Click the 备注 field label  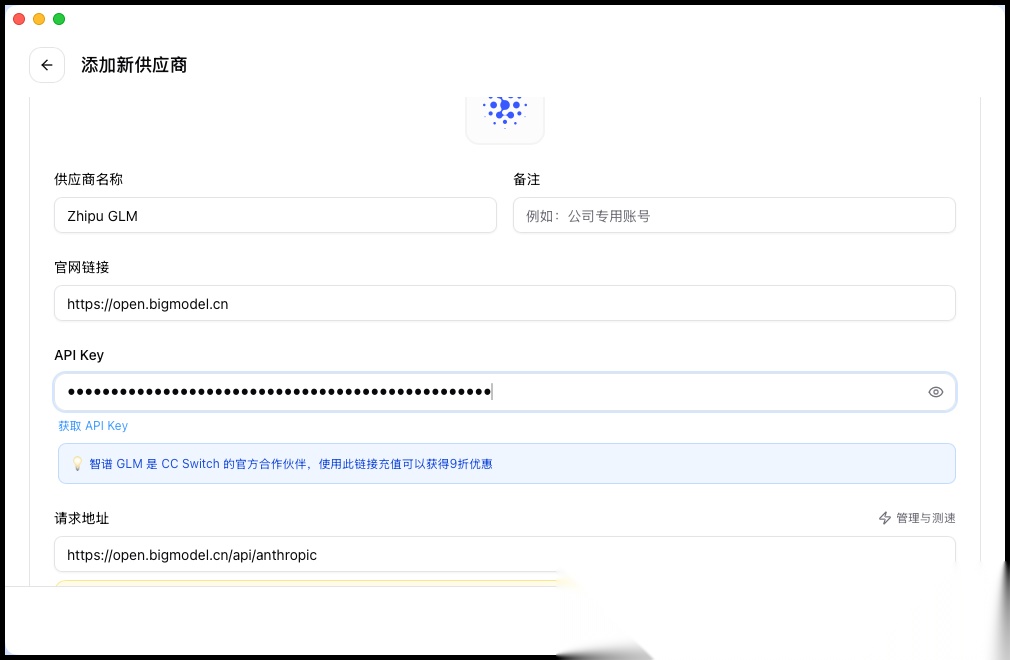[527, 179]
